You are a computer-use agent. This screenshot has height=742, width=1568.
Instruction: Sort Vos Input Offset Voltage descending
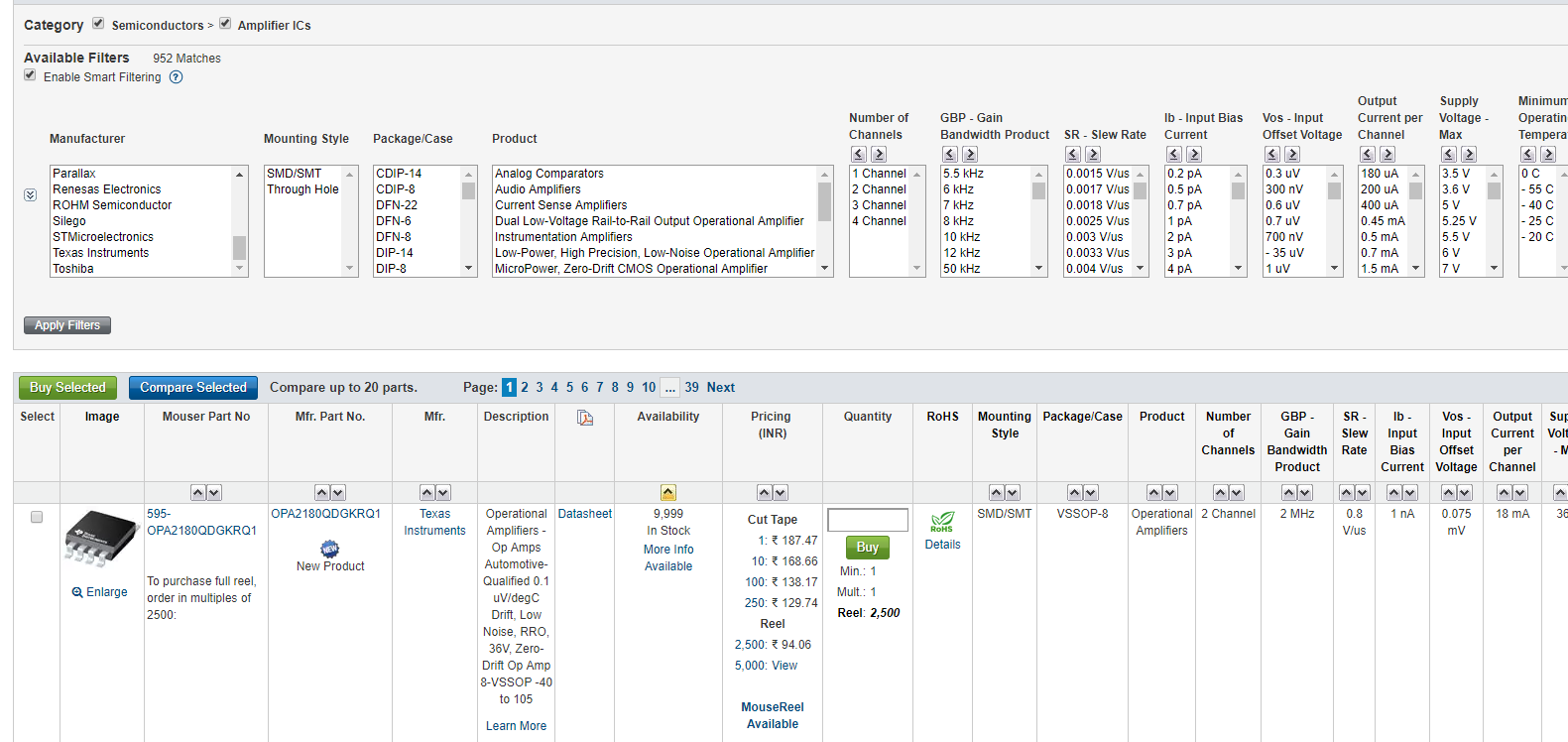point(1465,493)
